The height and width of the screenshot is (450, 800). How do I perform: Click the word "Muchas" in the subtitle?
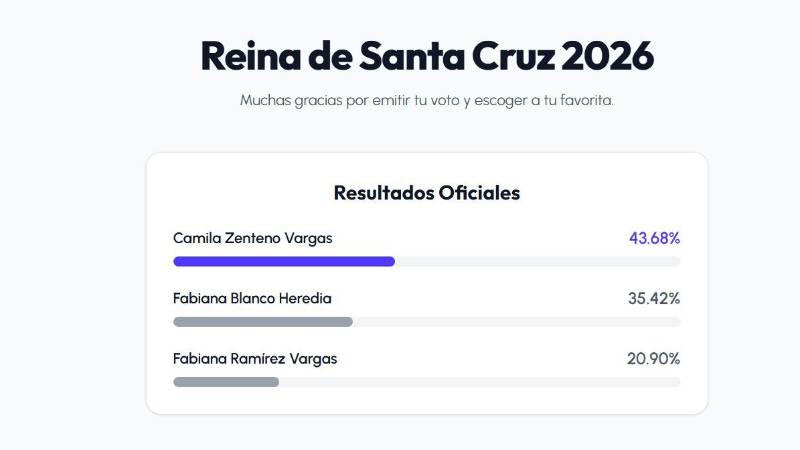265,100
